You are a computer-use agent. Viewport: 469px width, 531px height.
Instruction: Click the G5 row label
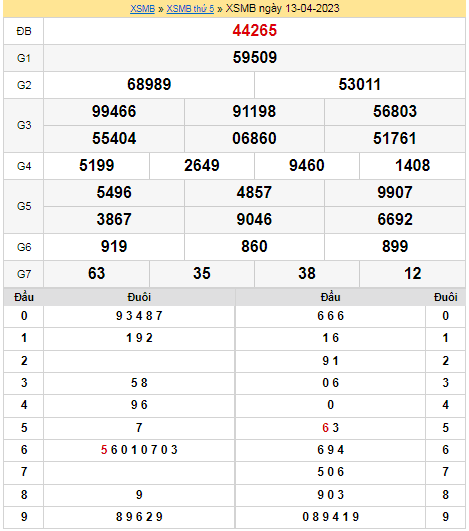click(24, 206)
